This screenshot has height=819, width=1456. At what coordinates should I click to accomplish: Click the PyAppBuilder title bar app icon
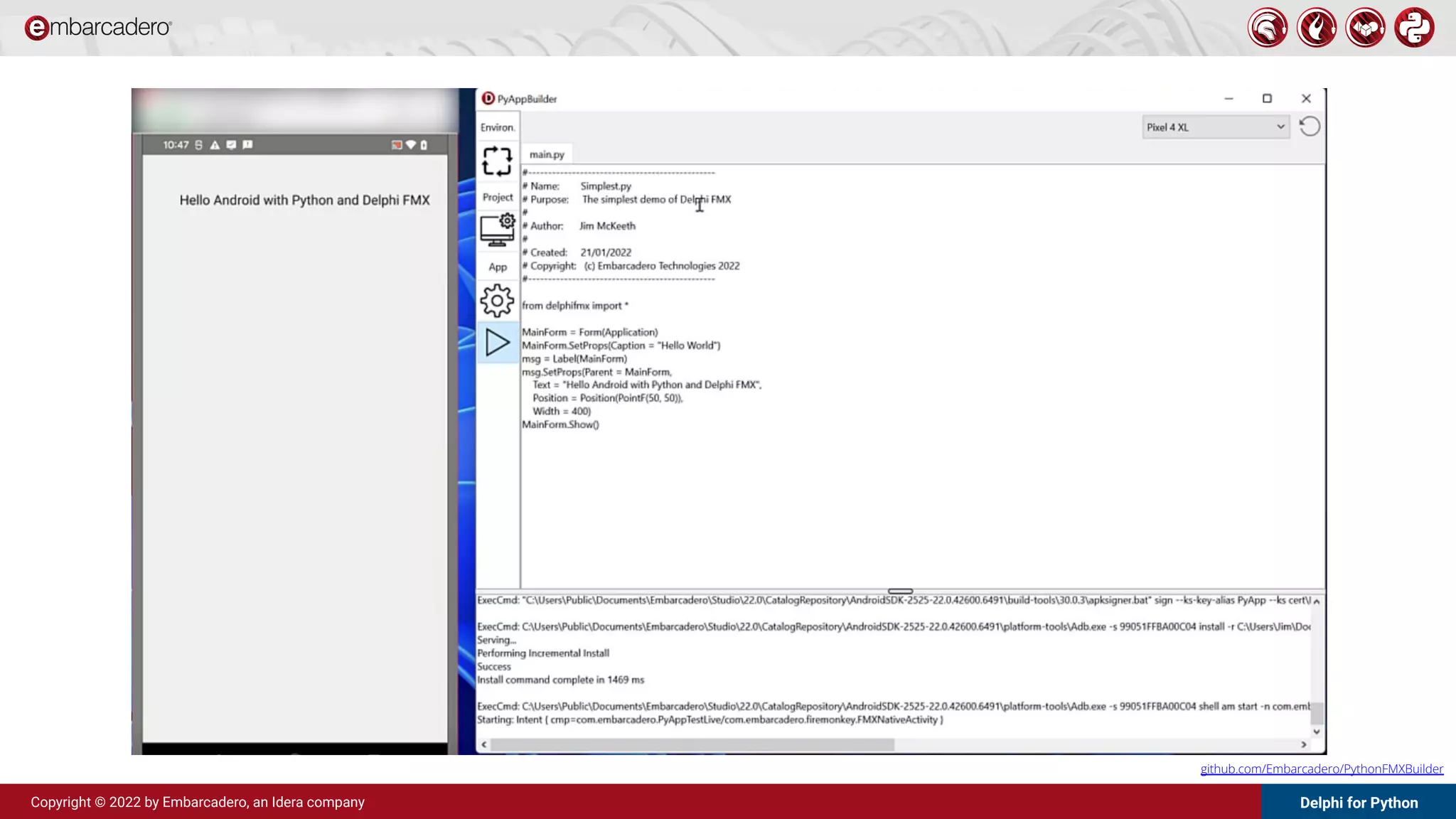488,98
